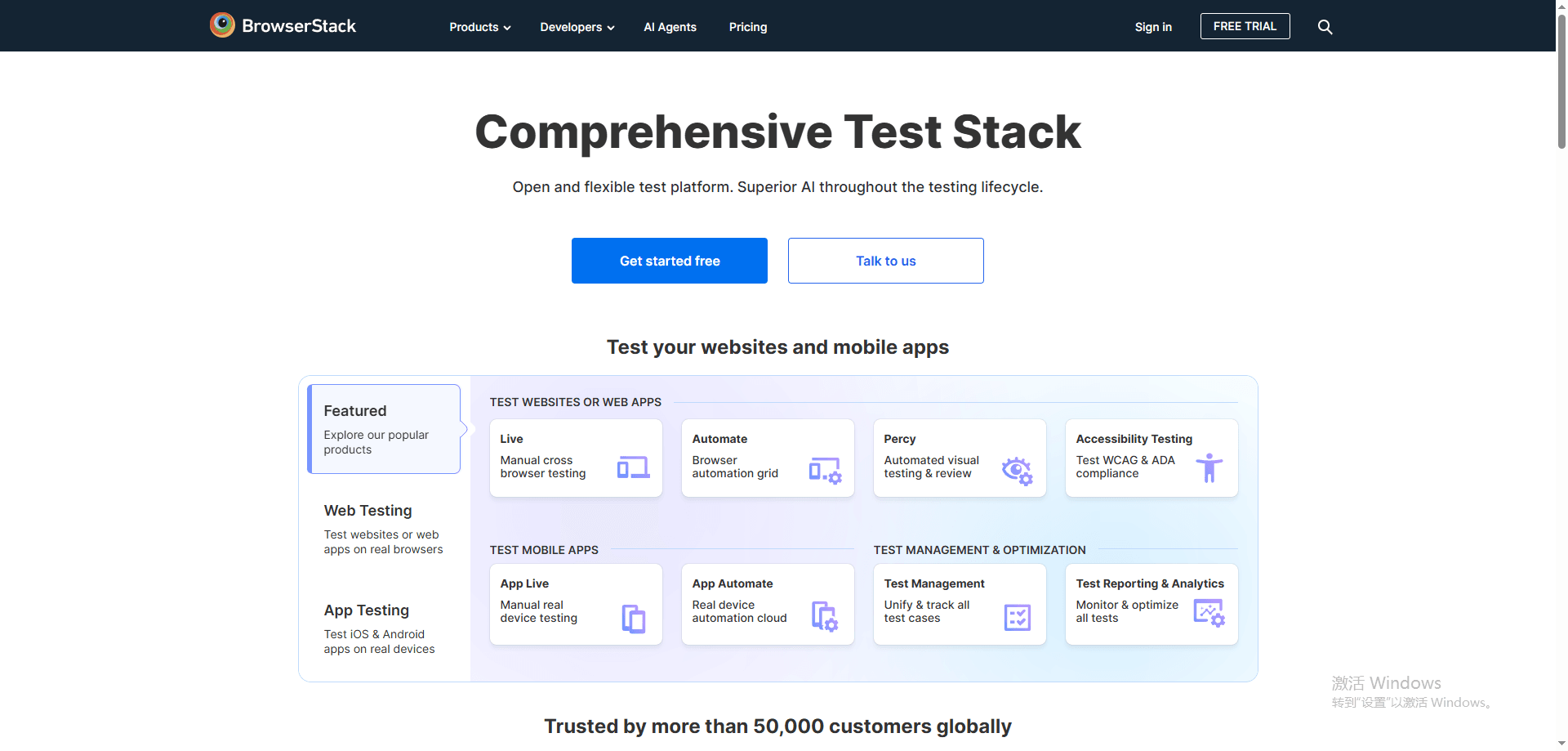Open the AI Agents menu item

coord(670,27)
